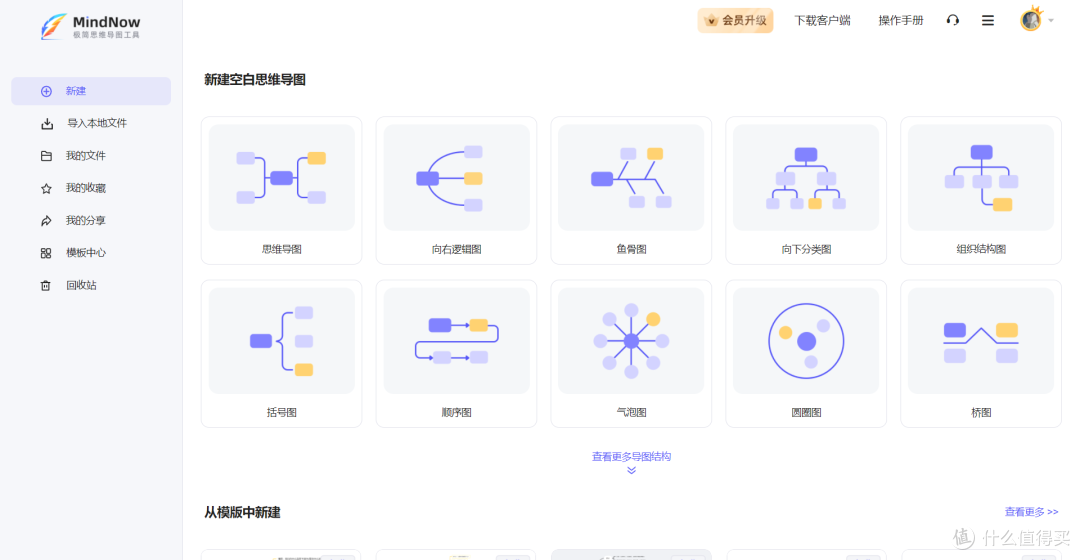The image size is (1080, 560).
Task: Open the hamburger menu icon
Action: (988, 21)
